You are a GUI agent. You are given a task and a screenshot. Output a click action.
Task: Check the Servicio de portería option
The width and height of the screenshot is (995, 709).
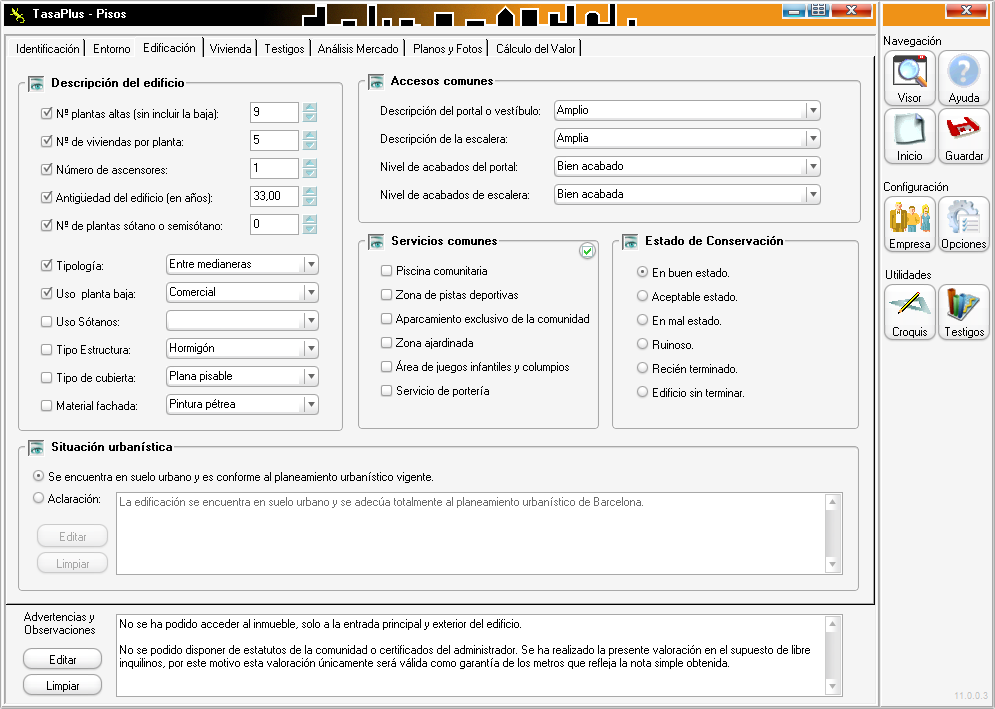coord(387,391)
